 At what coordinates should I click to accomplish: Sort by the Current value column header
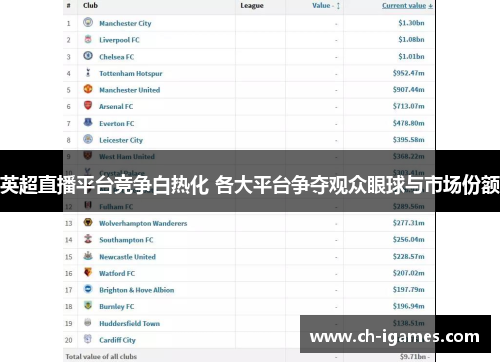tap(407, 5)
